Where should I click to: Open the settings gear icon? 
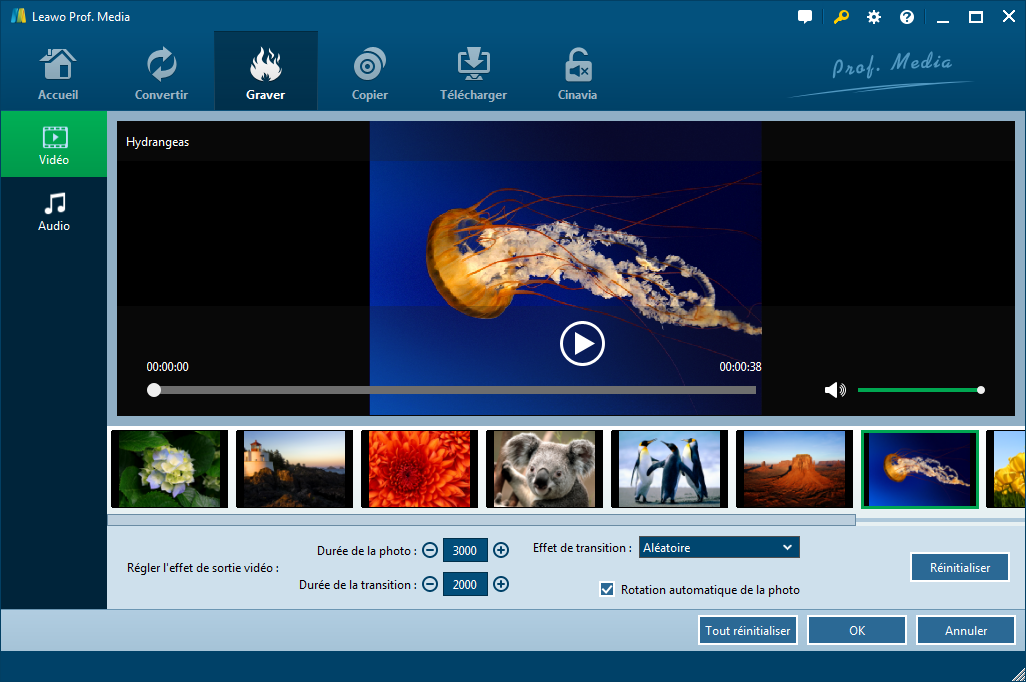click(x=874, y=17)
